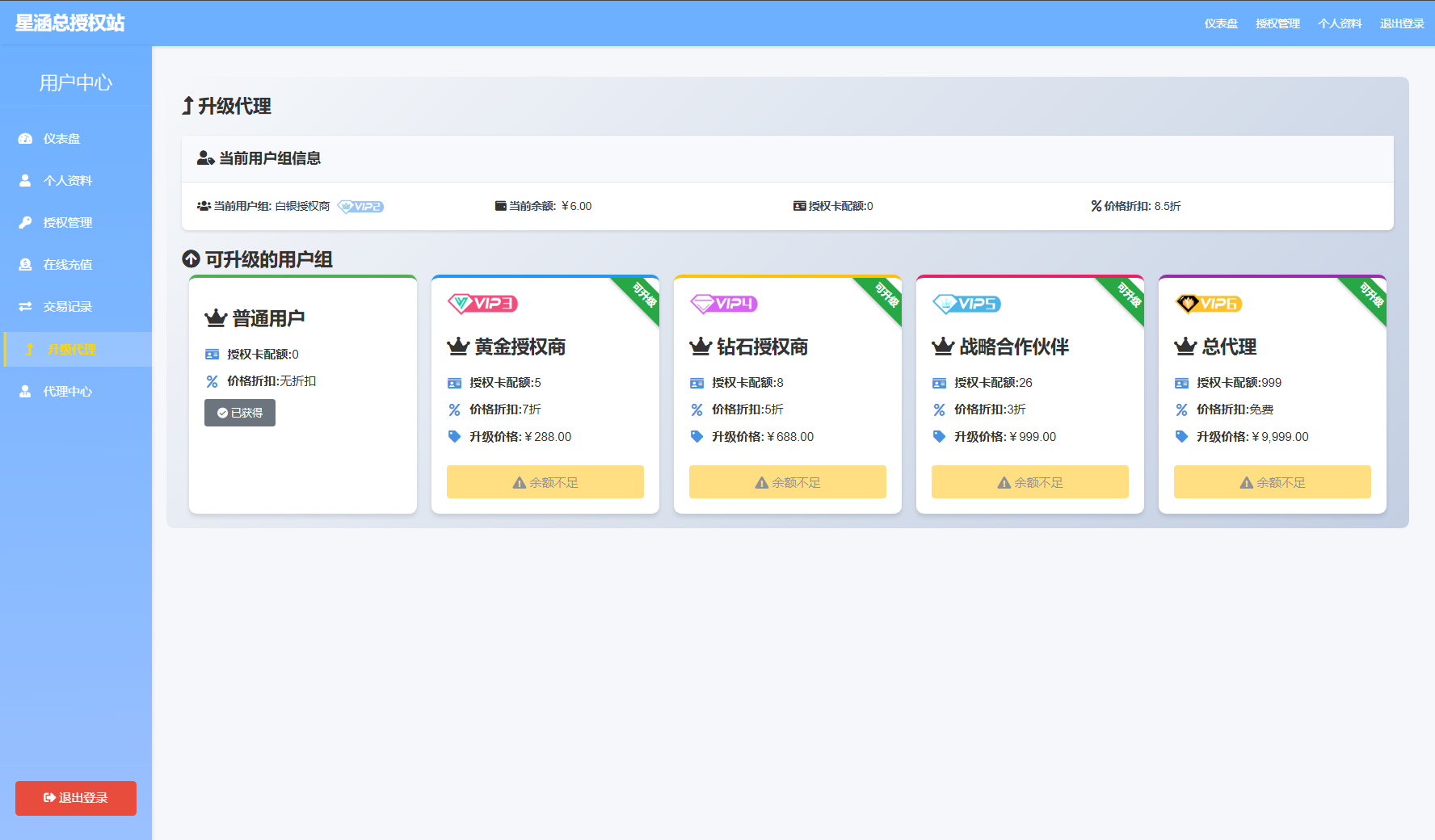Click the VIP5 diamond badge
The image size is (1435, 840).
click(966, 304)
